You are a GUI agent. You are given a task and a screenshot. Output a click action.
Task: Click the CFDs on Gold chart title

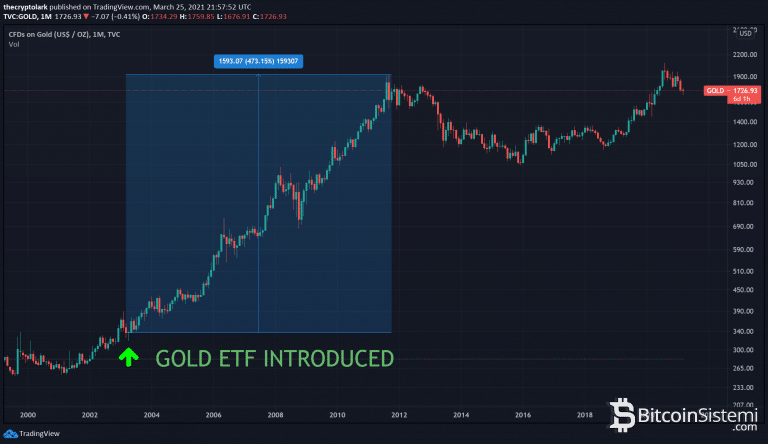pyautogui.click(x=61, y=34)
